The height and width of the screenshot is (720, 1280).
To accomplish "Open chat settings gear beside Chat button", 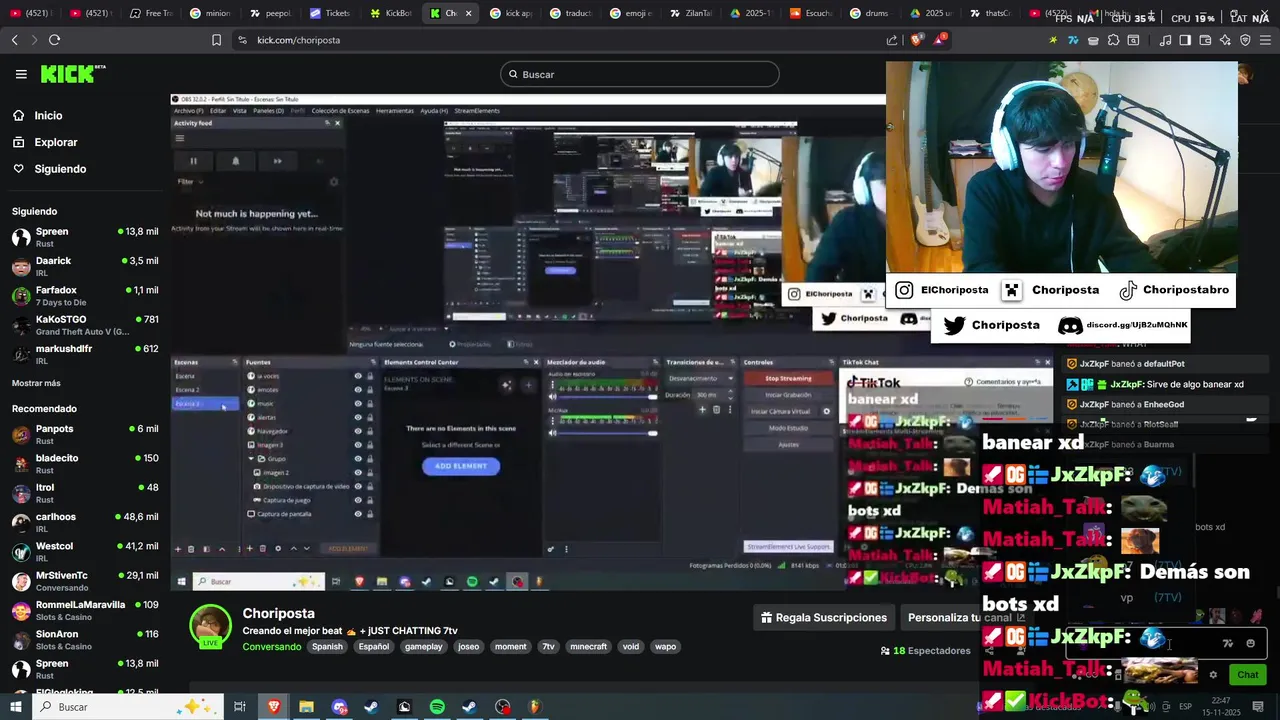I will pyautogui.click(x=1213, y=675).
